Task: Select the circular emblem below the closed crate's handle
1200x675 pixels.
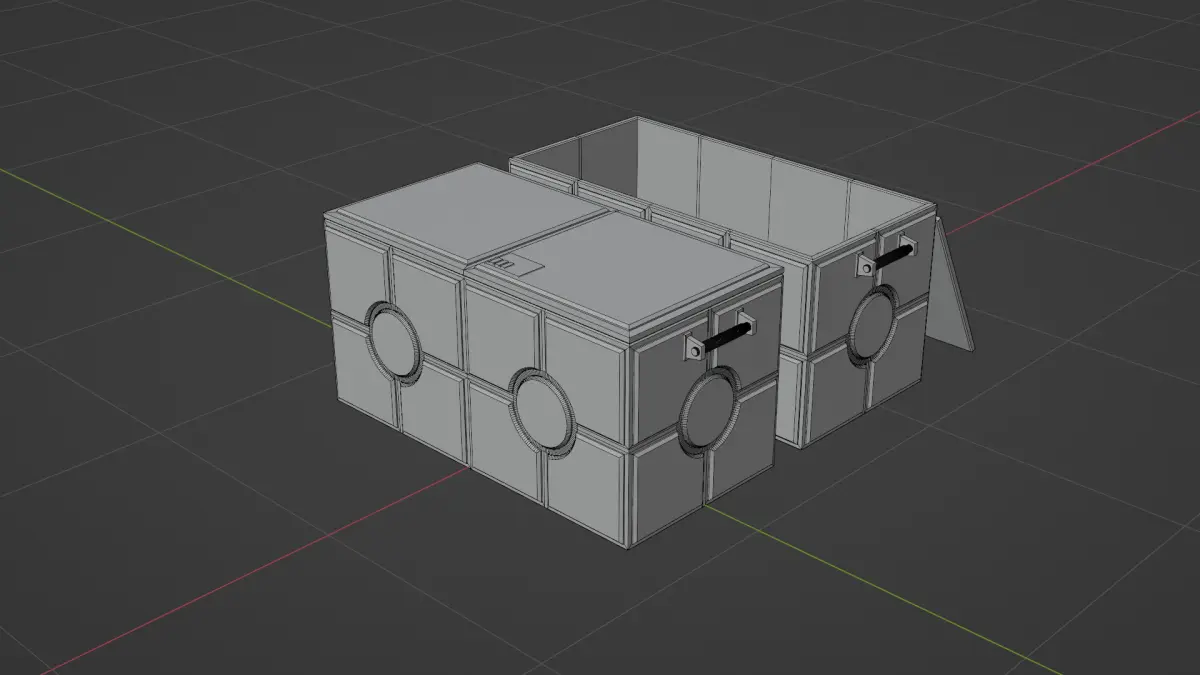Action: coord(710,411)
